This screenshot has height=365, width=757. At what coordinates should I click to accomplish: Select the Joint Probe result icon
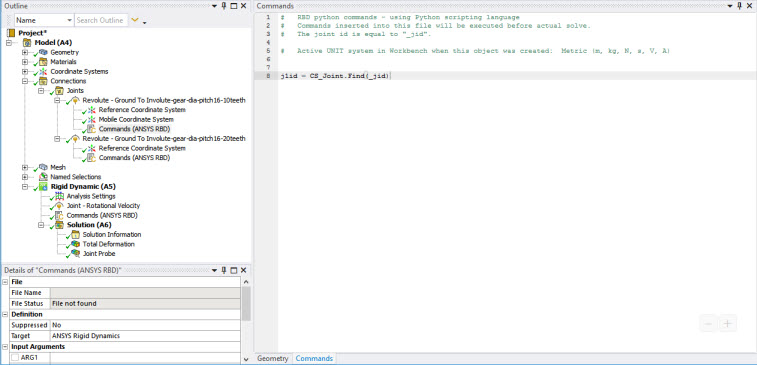(x=75, y=253)
